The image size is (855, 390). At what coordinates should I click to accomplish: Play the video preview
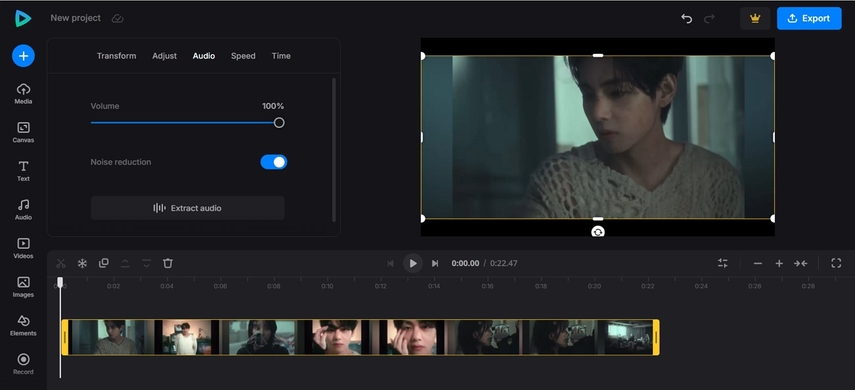(413, 263)
